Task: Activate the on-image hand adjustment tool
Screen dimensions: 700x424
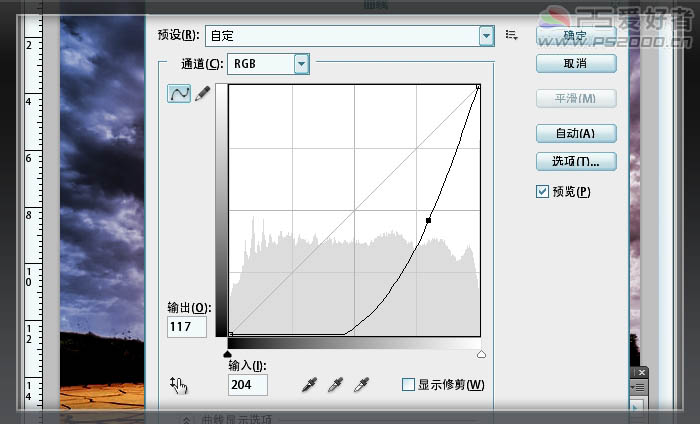Action: (x=180, y=384)
